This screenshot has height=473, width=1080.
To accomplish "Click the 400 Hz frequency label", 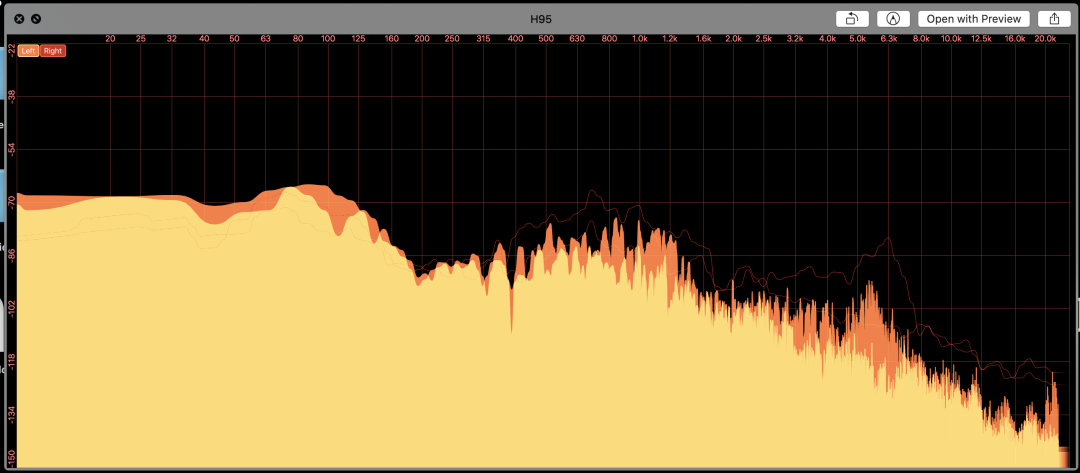I will coord(515,38).
